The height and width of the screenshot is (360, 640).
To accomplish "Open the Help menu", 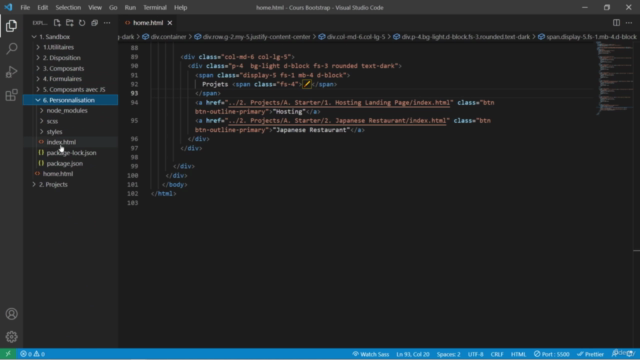I will (180, 7).
